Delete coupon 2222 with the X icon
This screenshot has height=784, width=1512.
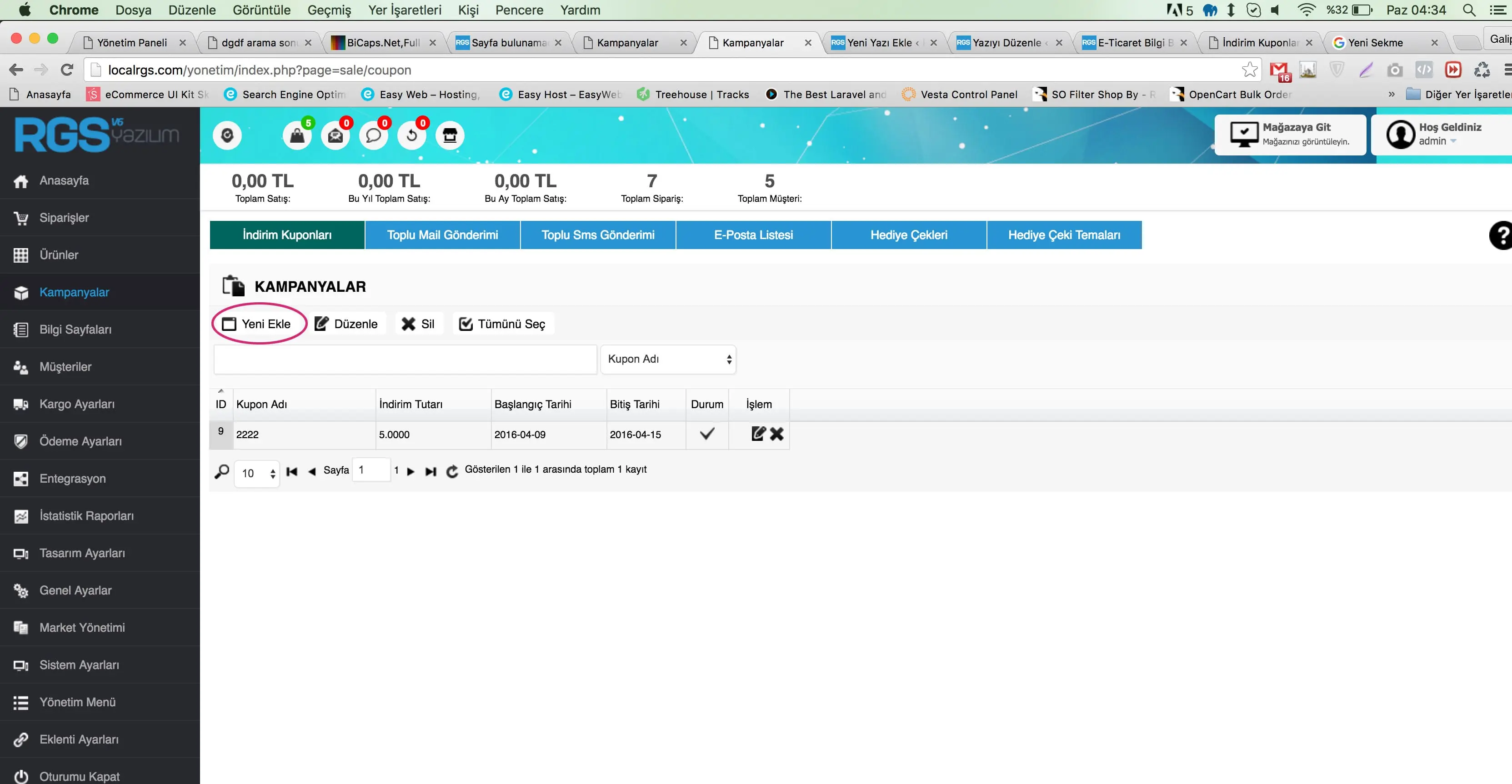[x=777, y=434]
